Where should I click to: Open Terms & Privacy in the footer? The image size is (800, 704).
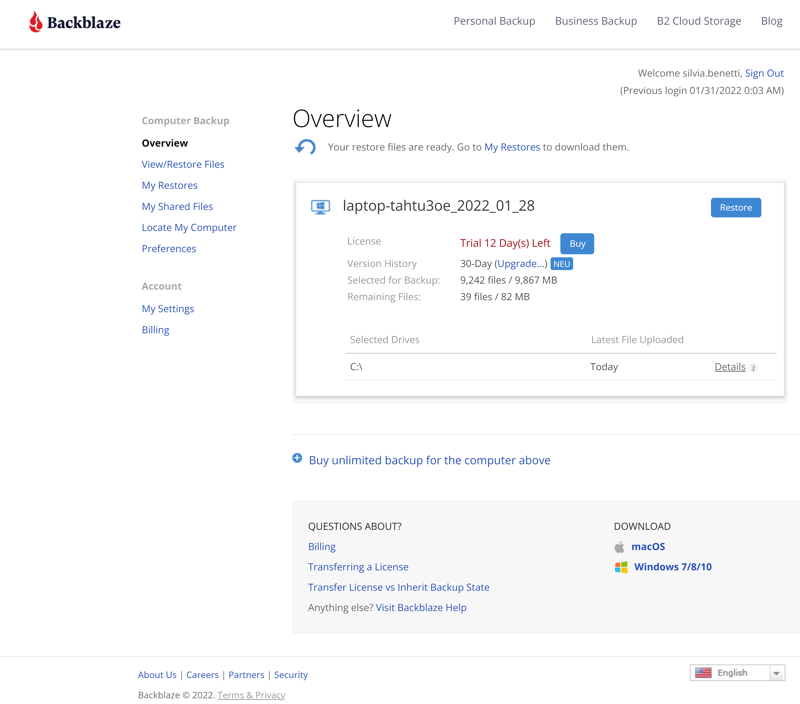(x=251, y=695)
